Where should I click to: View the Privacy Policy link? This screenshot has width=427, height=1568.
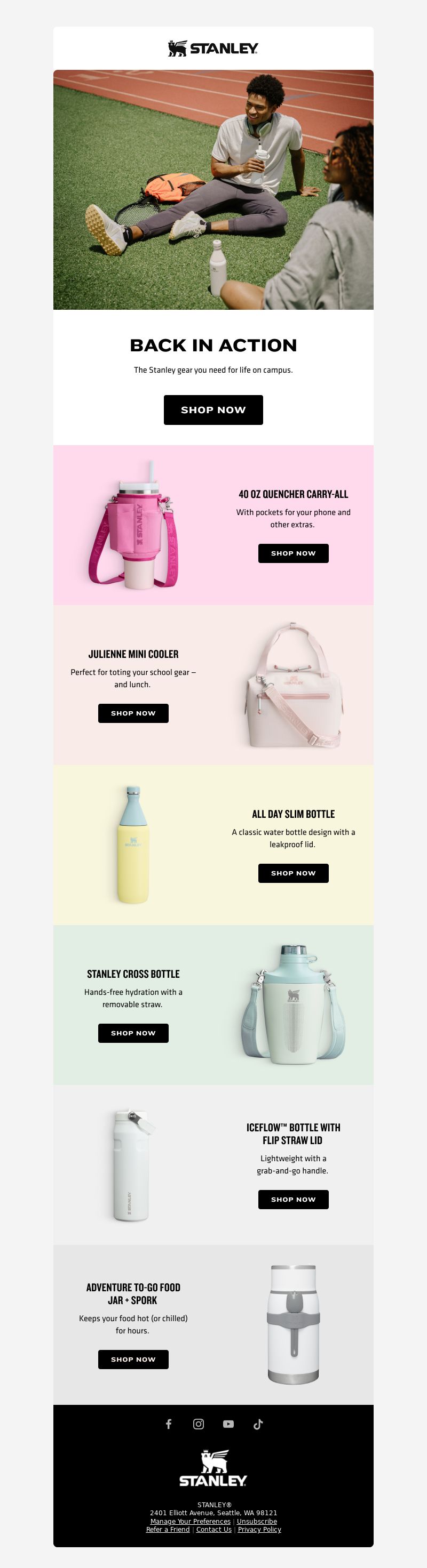coord(259,1529)
